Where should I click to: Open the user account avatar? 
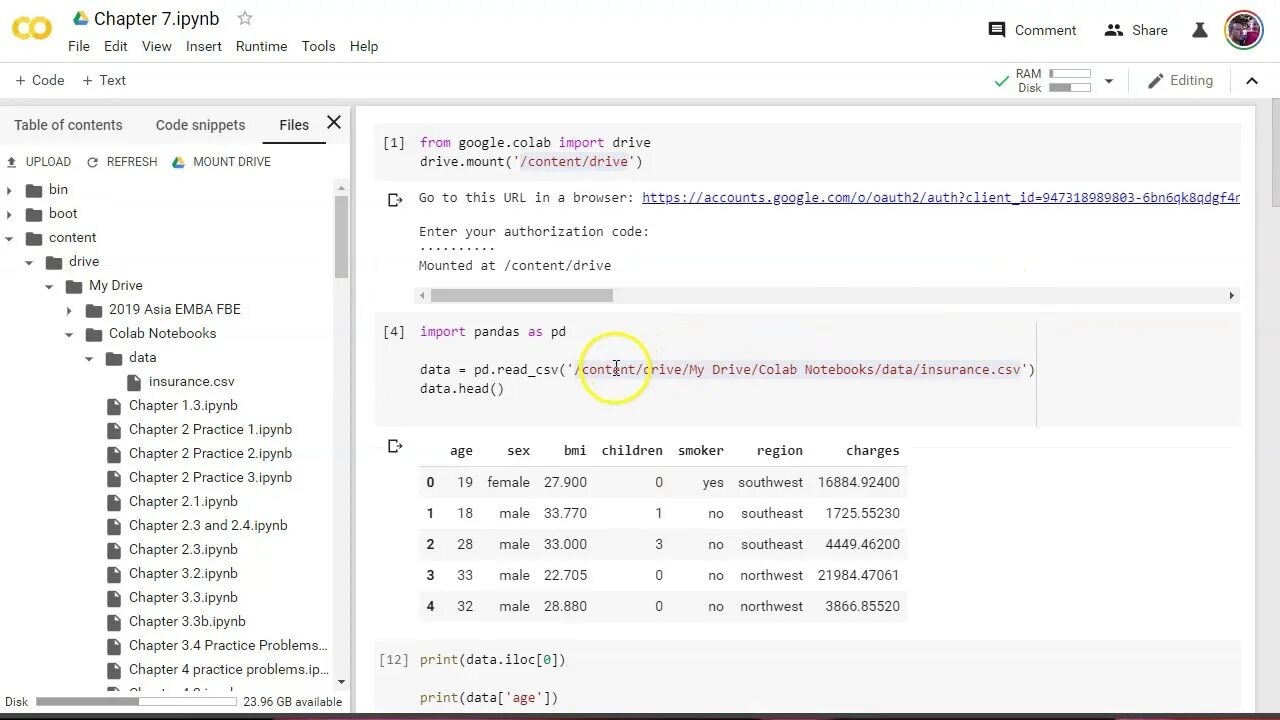1244,30
